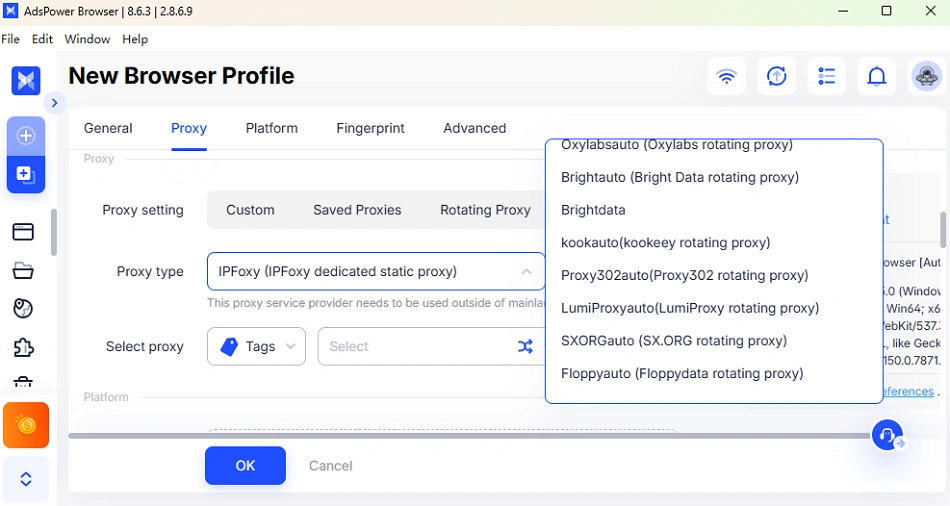The height and width of the screenshot is (506, 950).
Task: Maximize the AdsPower window
Action: pos(886,11)
